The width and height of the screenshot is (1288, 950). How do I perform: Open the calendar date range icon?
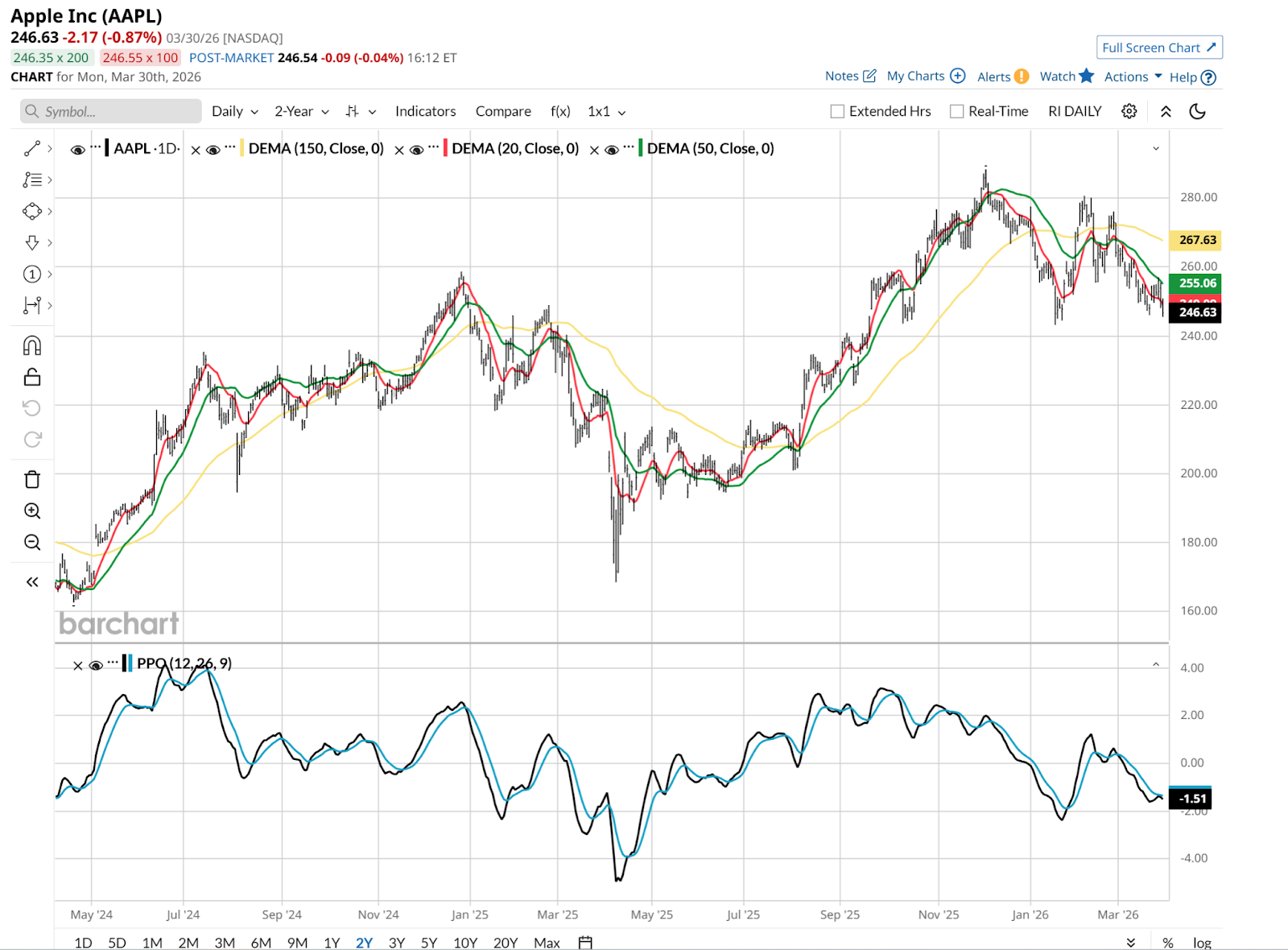585,942
